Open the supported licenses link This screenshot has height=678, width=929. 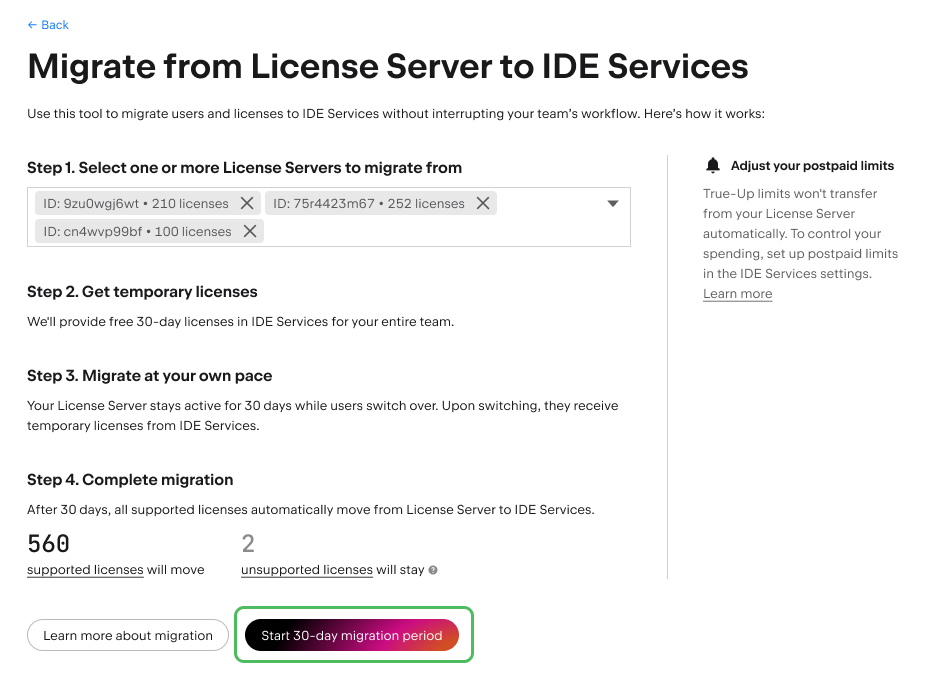click(x=85, y=569)
